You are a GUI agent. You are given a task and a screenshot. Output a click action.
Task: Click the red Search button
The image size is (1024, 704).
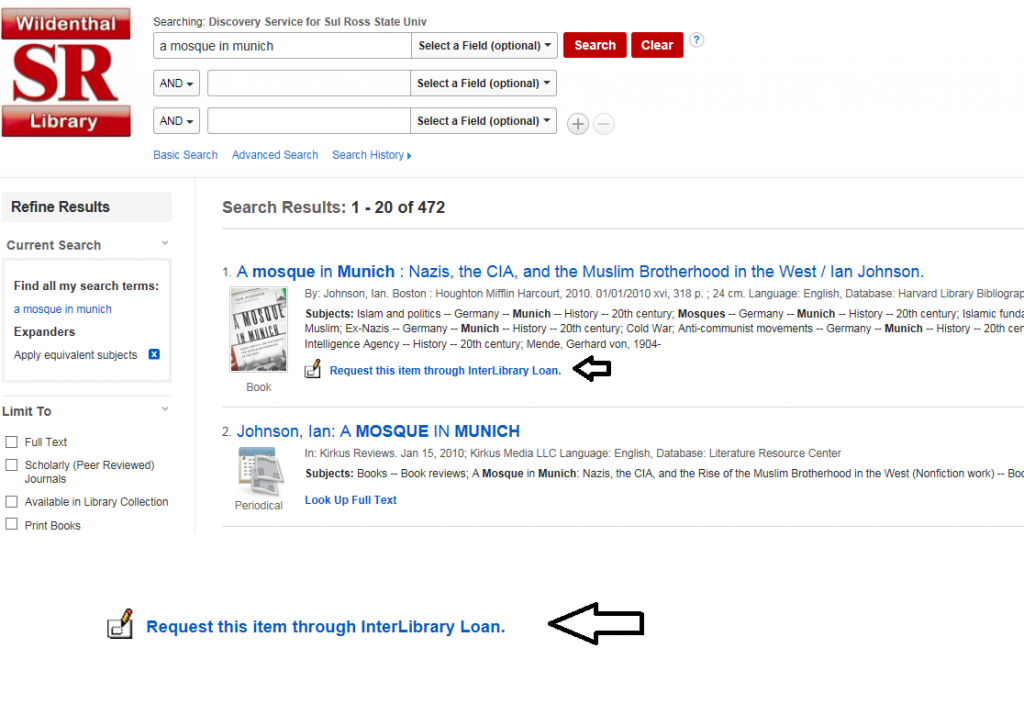[x=595, y=45]
